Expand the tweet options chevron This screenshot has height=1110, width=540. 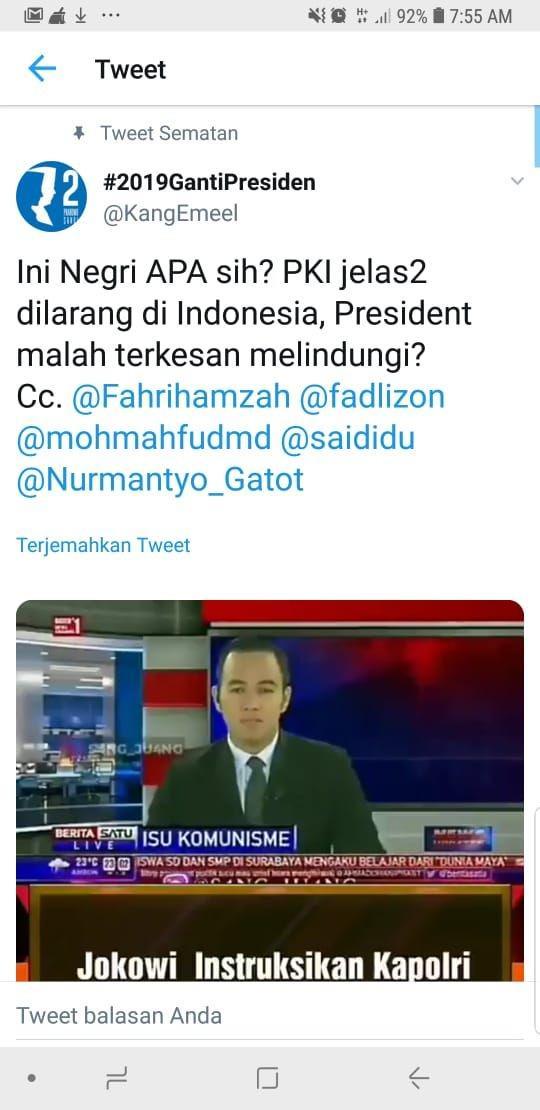517,181
